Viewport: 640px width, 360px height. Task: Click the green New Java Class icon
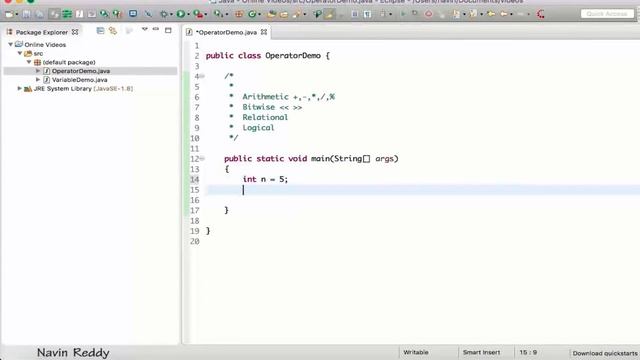click(252, 14)
